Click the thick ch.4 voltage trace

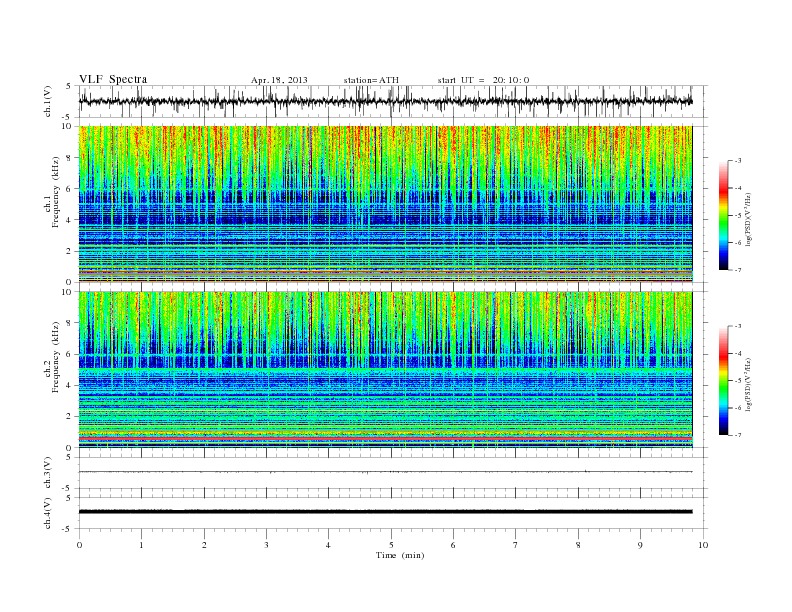point(385,512)
